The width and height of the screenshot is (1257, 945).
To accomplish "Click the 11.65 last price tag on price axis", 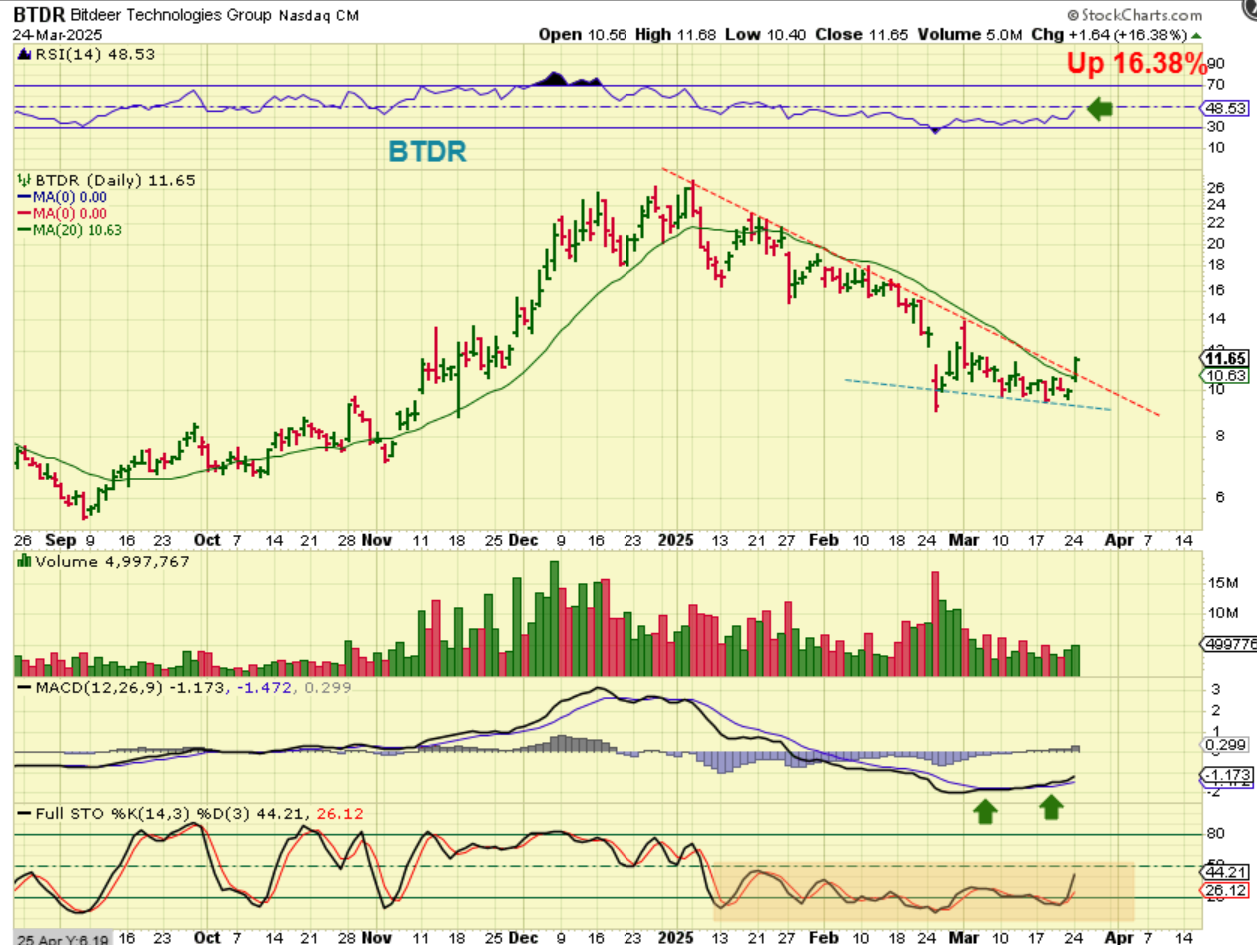I will coord(1225,358).
